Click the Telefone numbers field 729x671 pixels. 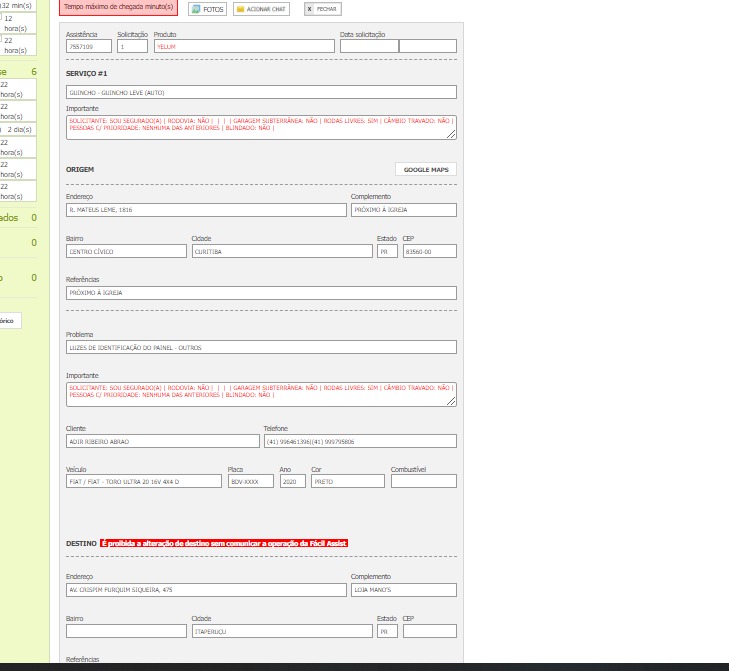point(360,441)
